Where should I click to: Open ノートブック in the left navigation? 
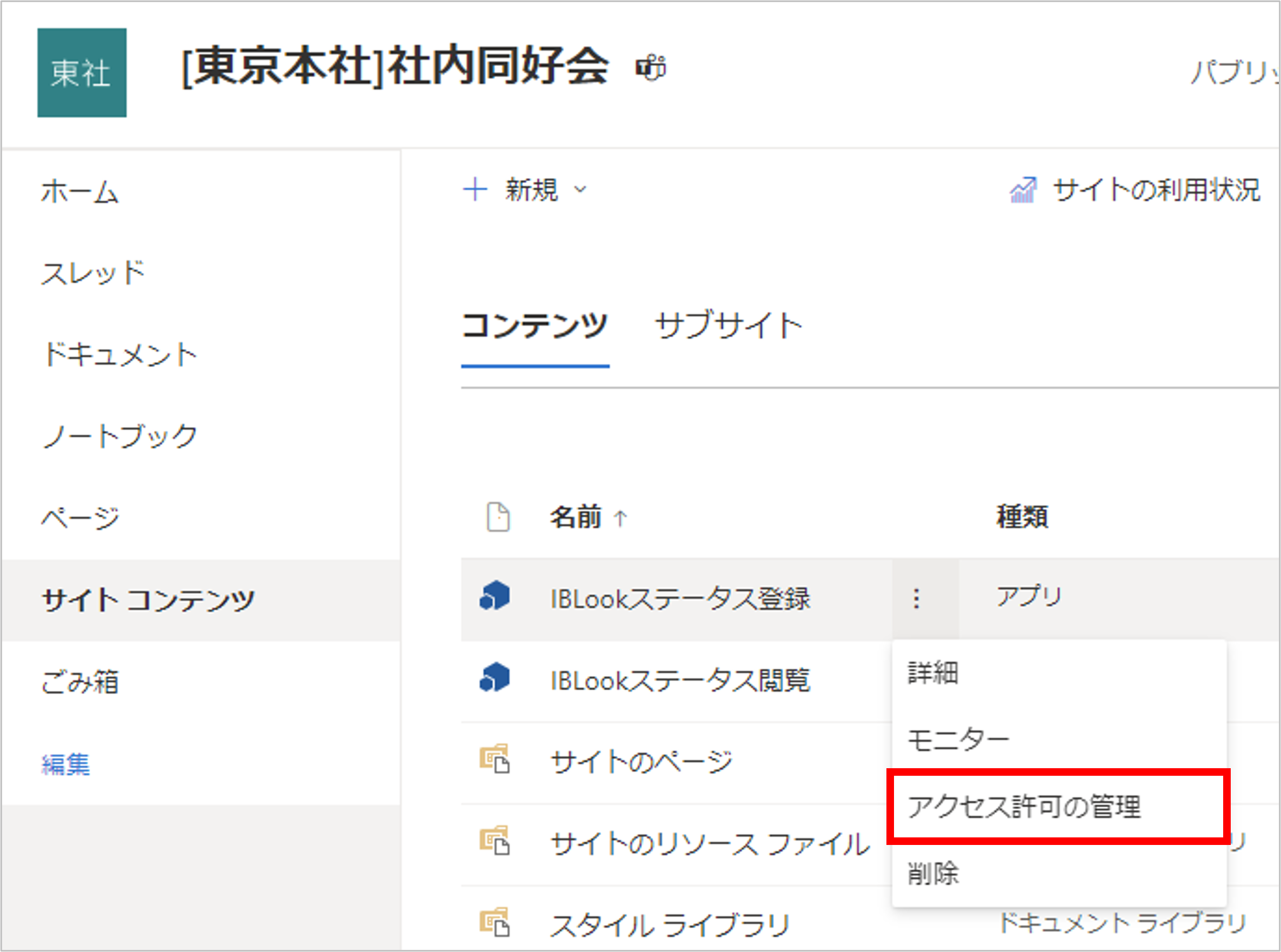pyautogui.click(x=120, y=436)
